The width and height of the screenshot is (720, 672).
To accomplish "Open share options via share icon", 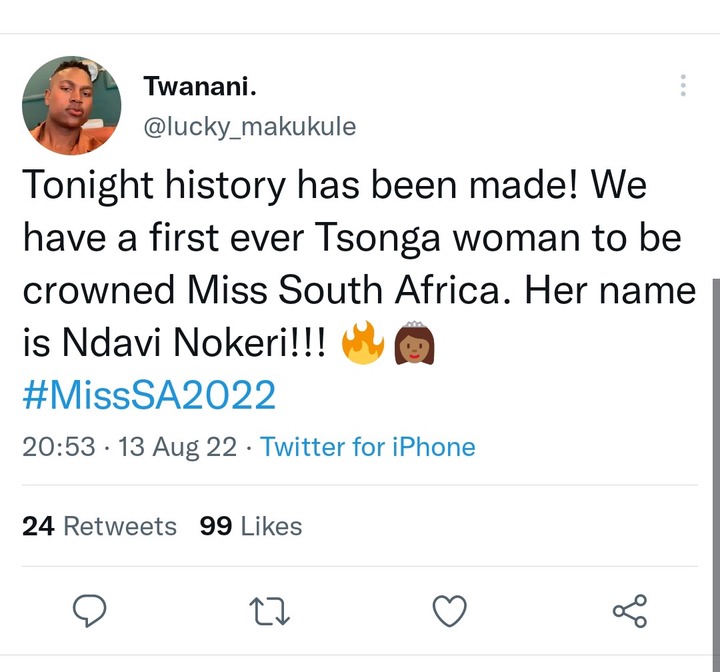I will click(x=630, y=610).
